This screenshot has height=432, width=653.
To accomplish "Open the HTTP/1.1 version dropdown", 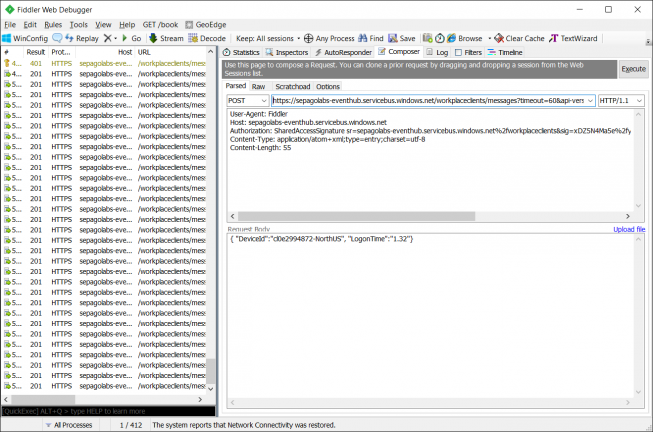I will pyautogui.click(x=620, y=101).
